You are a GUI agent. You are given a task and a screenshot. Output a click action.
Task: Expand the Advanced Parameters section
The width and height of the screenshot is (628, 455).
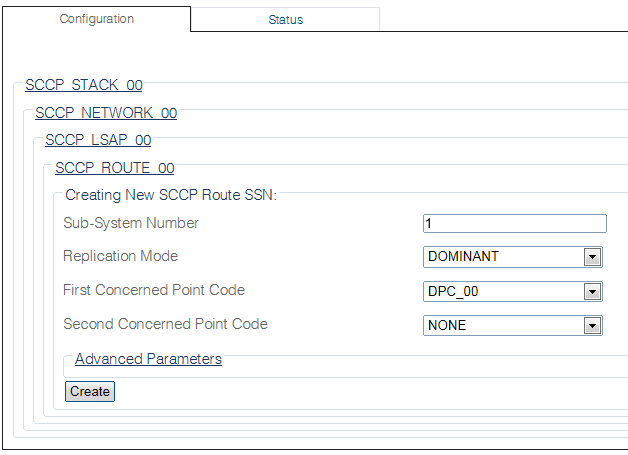(148, 359)
